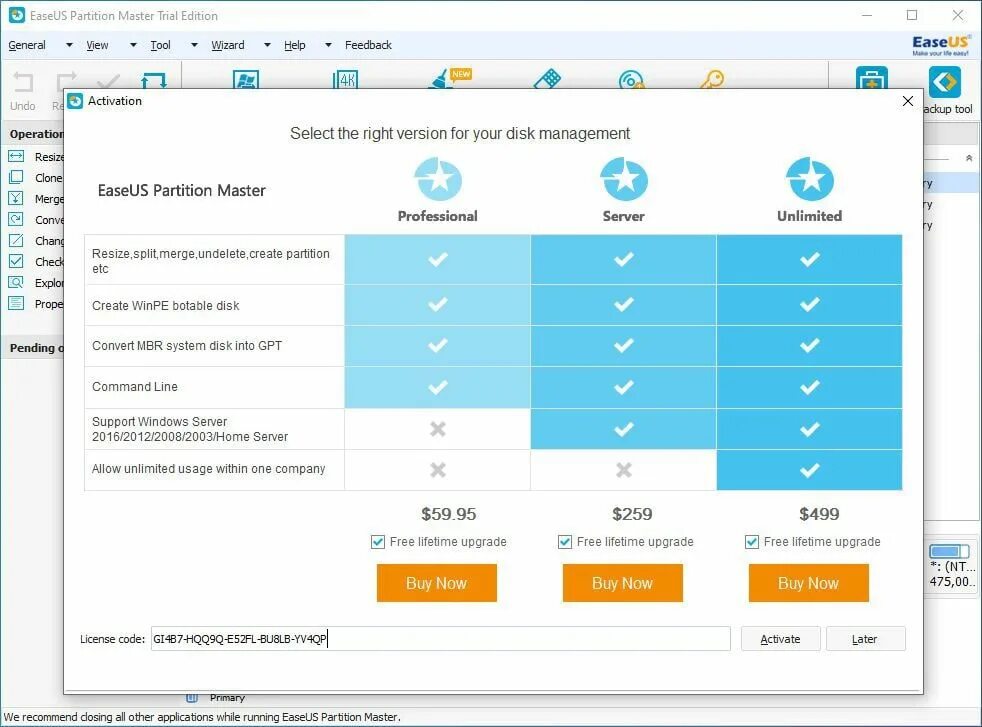Click the Change label icon in sidebar

[x=16, y=240]
